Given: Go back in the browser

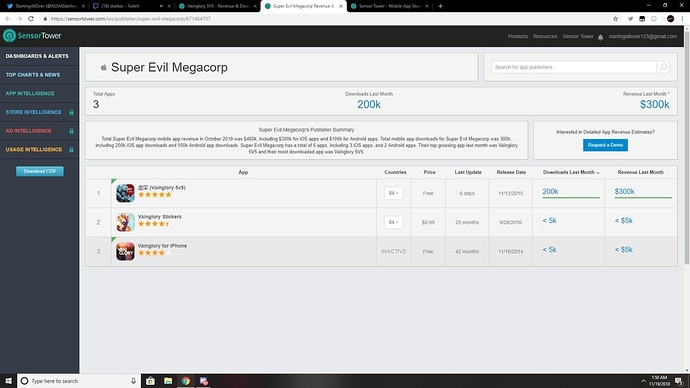Looking at the screenshot, I should (x=8, y=18).
